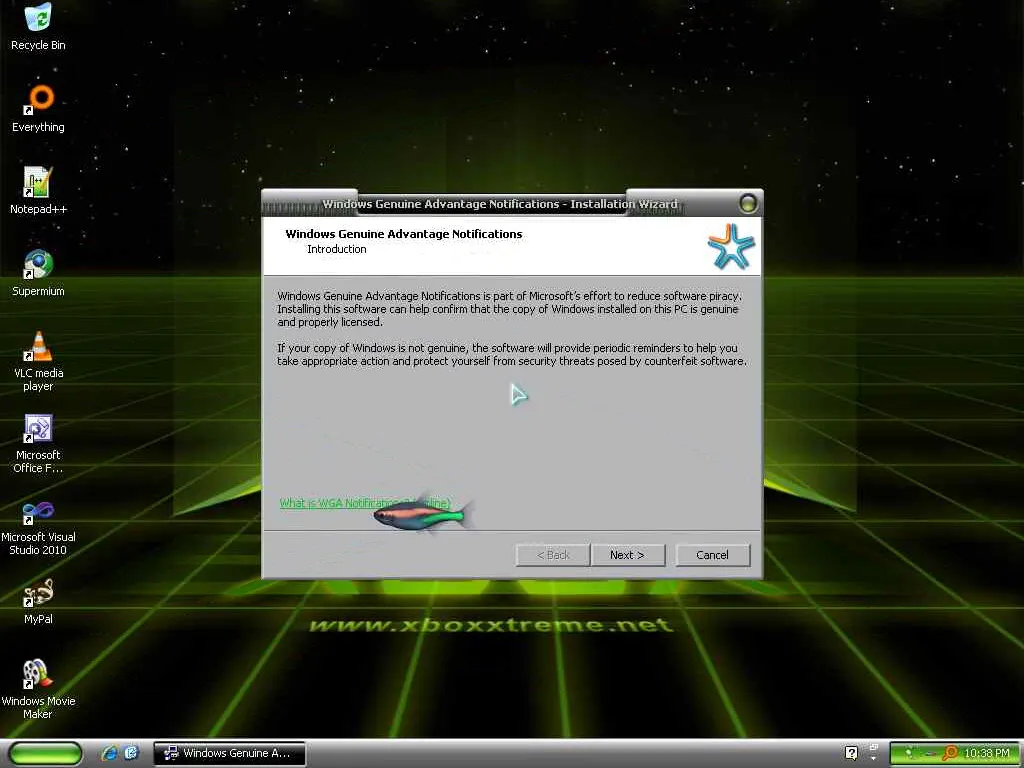1024x768 pixels.
Task: Select the Microsoft Office shortcut icon
Action: point(39,443)
